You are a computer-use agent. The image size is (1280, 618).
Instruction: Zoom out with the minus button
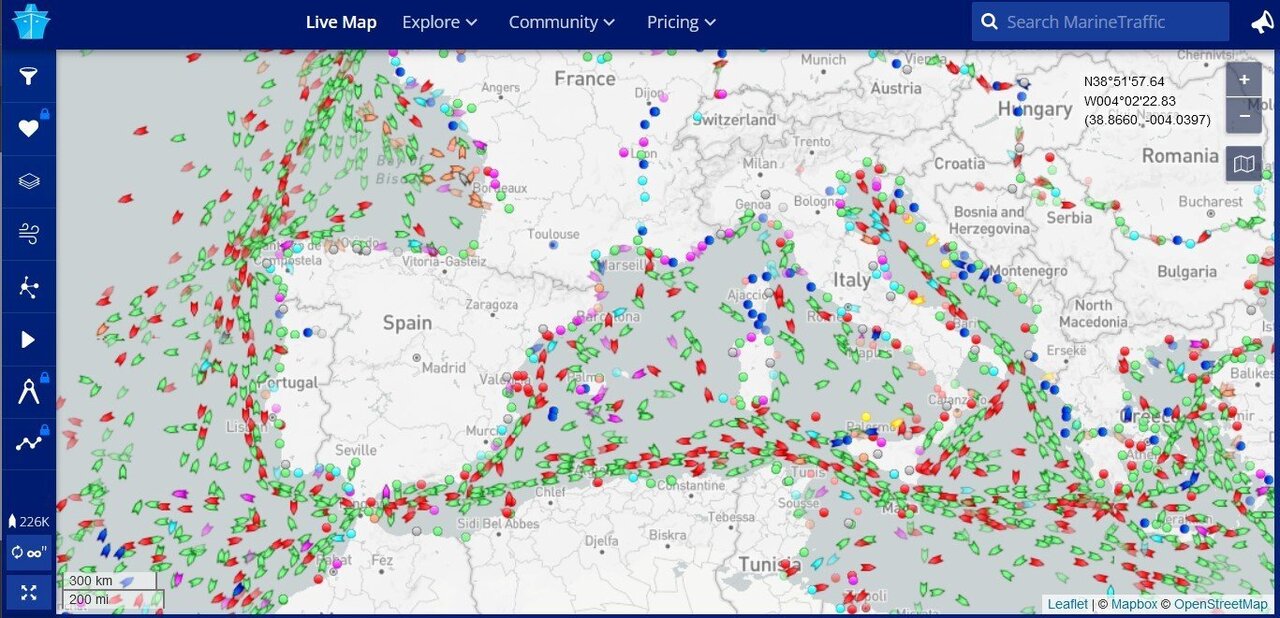click(1244, 116)
